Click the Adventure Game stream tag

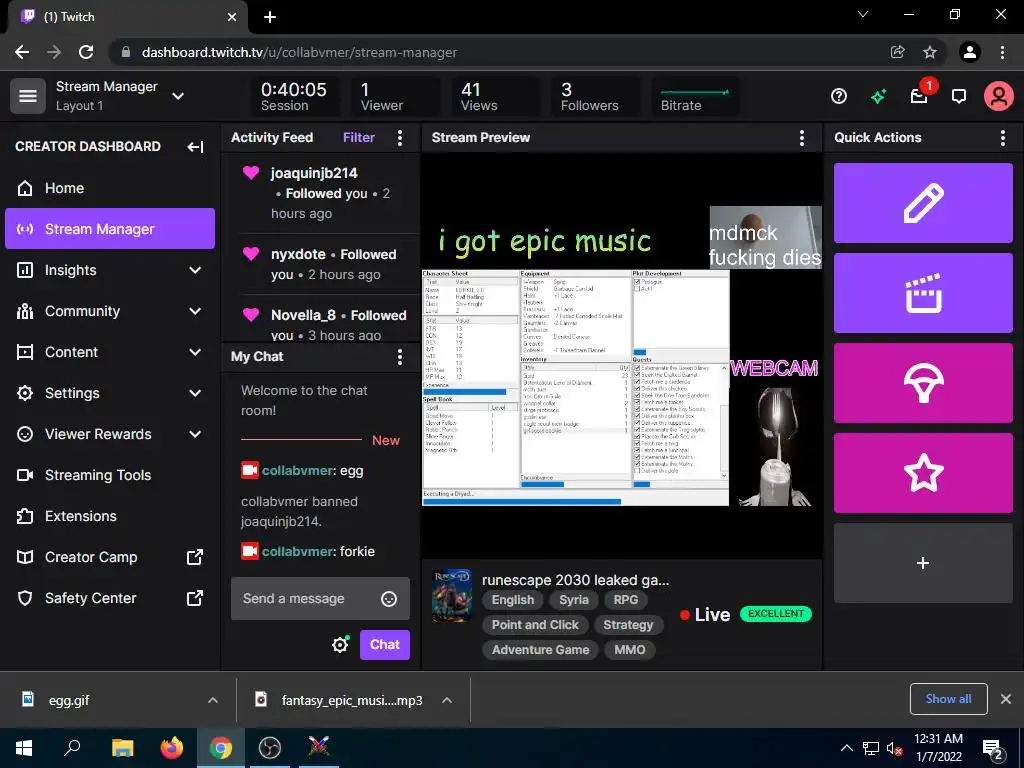(540, 650)
